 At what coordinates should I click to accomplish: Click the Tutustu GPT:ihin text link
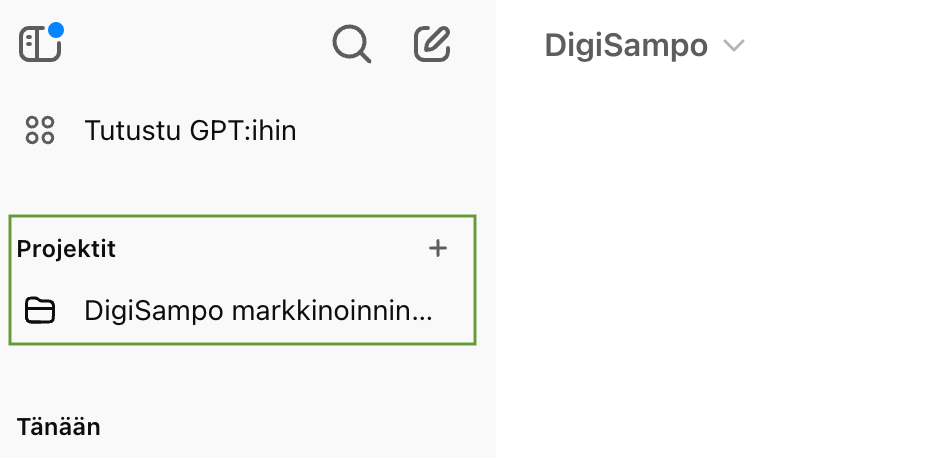click(190, 131)
